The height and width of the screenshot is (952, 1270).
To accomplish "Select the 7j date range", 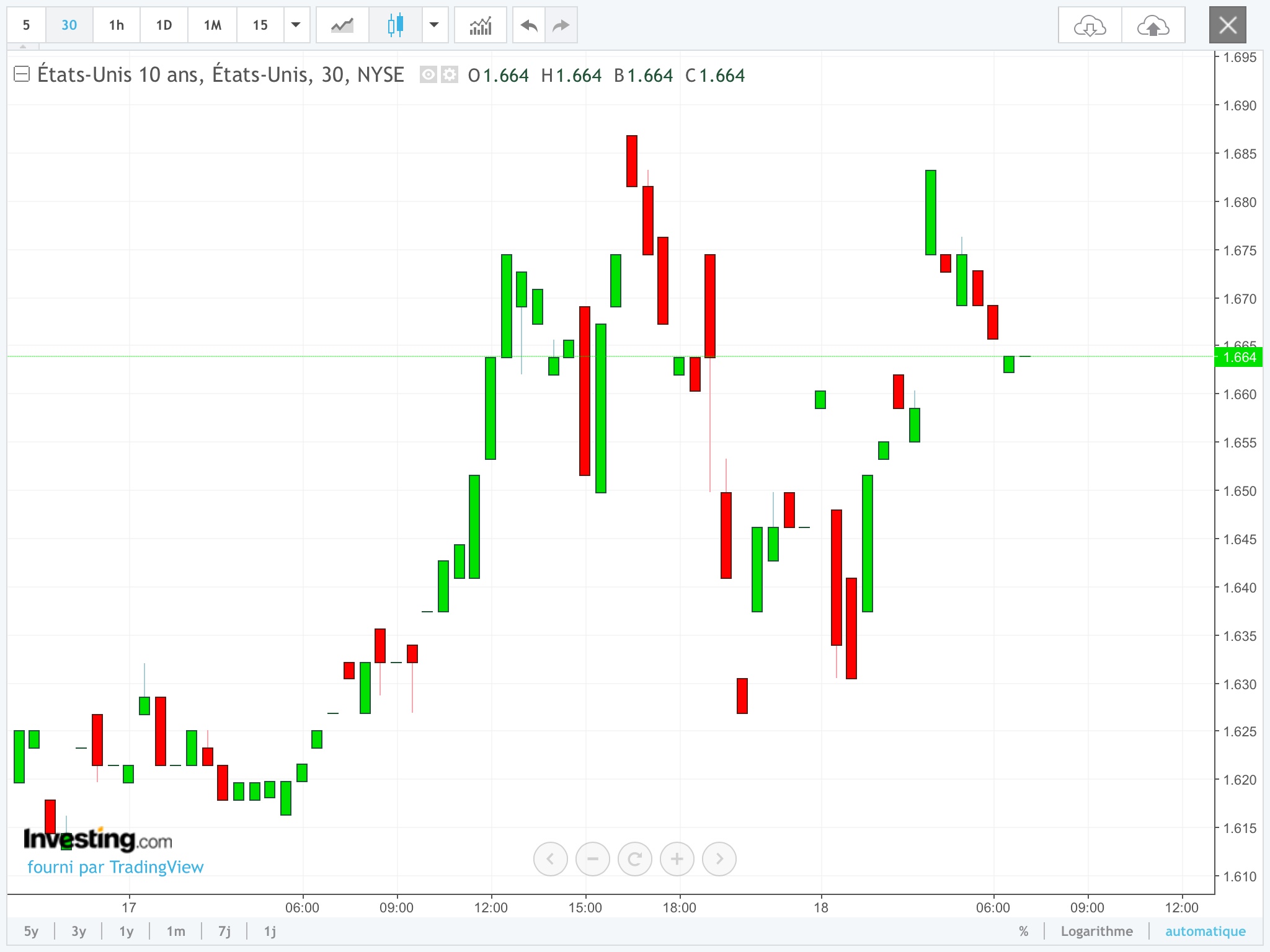I will [224, 931].
